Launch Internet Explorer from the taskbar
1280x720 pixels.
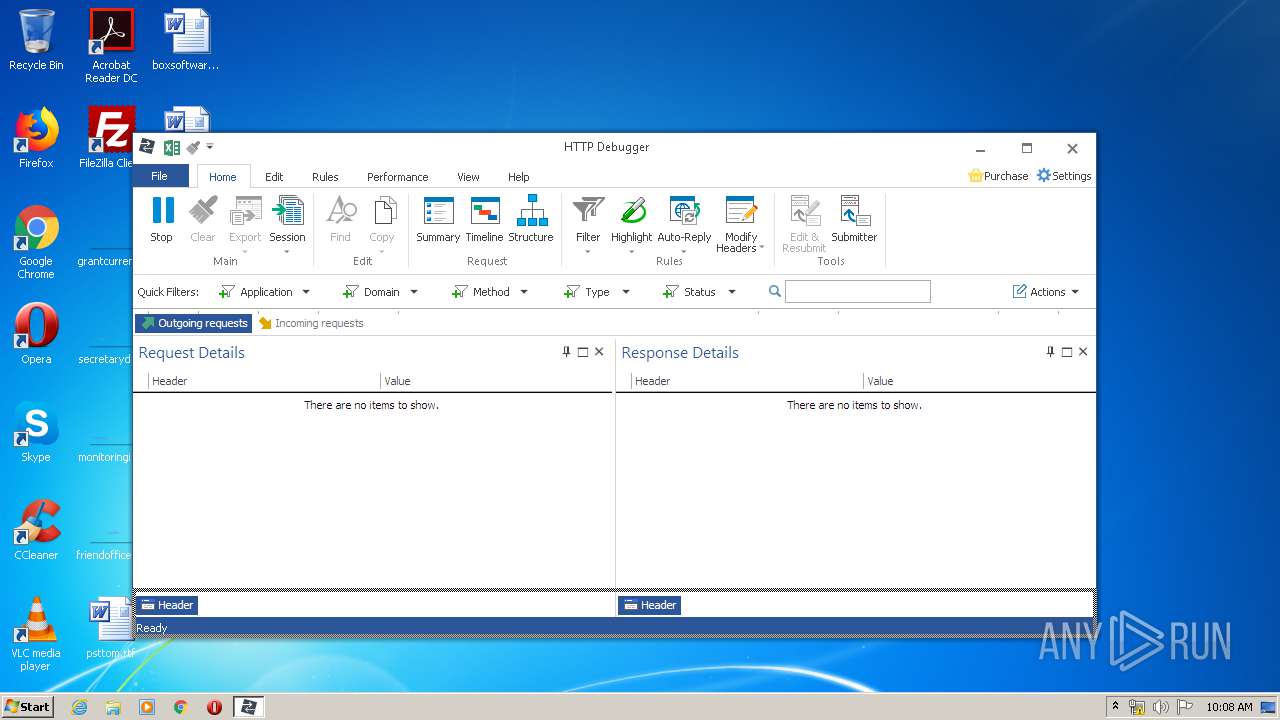click(80, 707)
